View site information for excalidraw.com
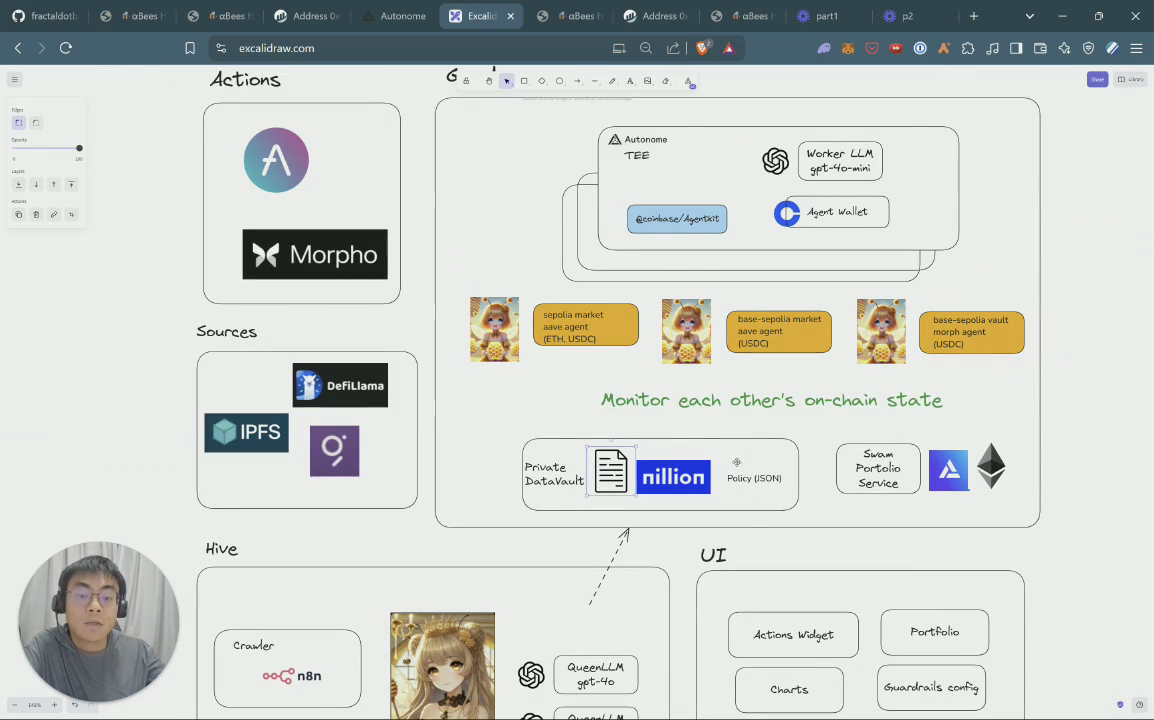Image resolution: width=1154 pixels, height=720 pixels. pos(221,48)
